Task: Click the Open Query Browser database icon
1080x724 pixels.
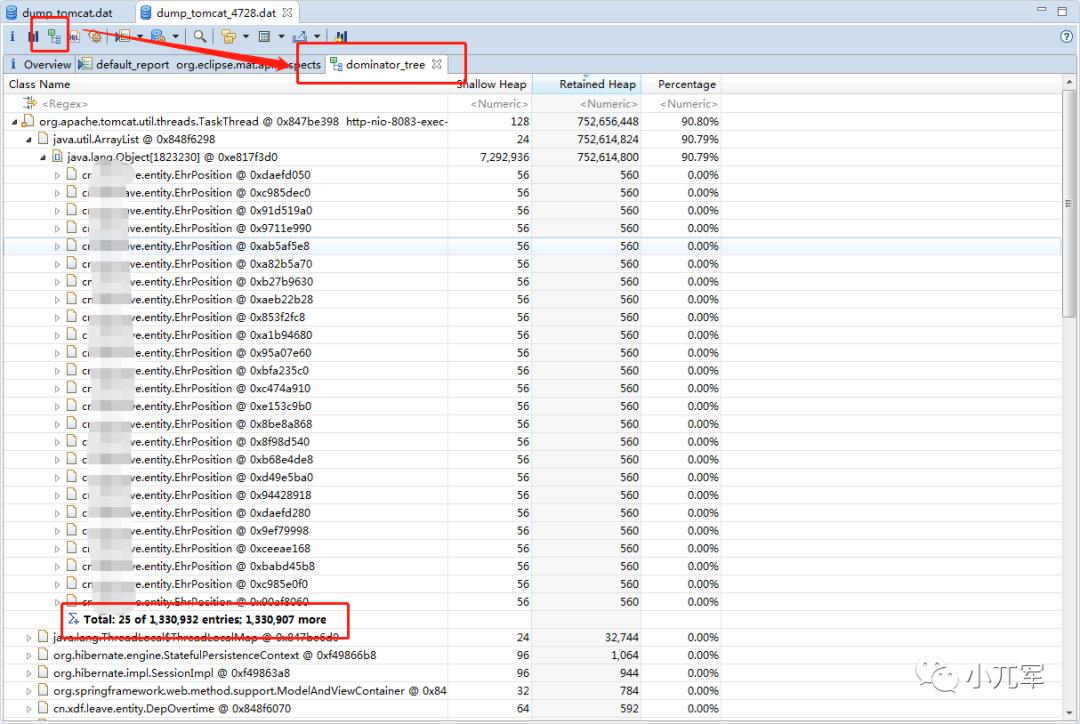Action: coord(158,37)
